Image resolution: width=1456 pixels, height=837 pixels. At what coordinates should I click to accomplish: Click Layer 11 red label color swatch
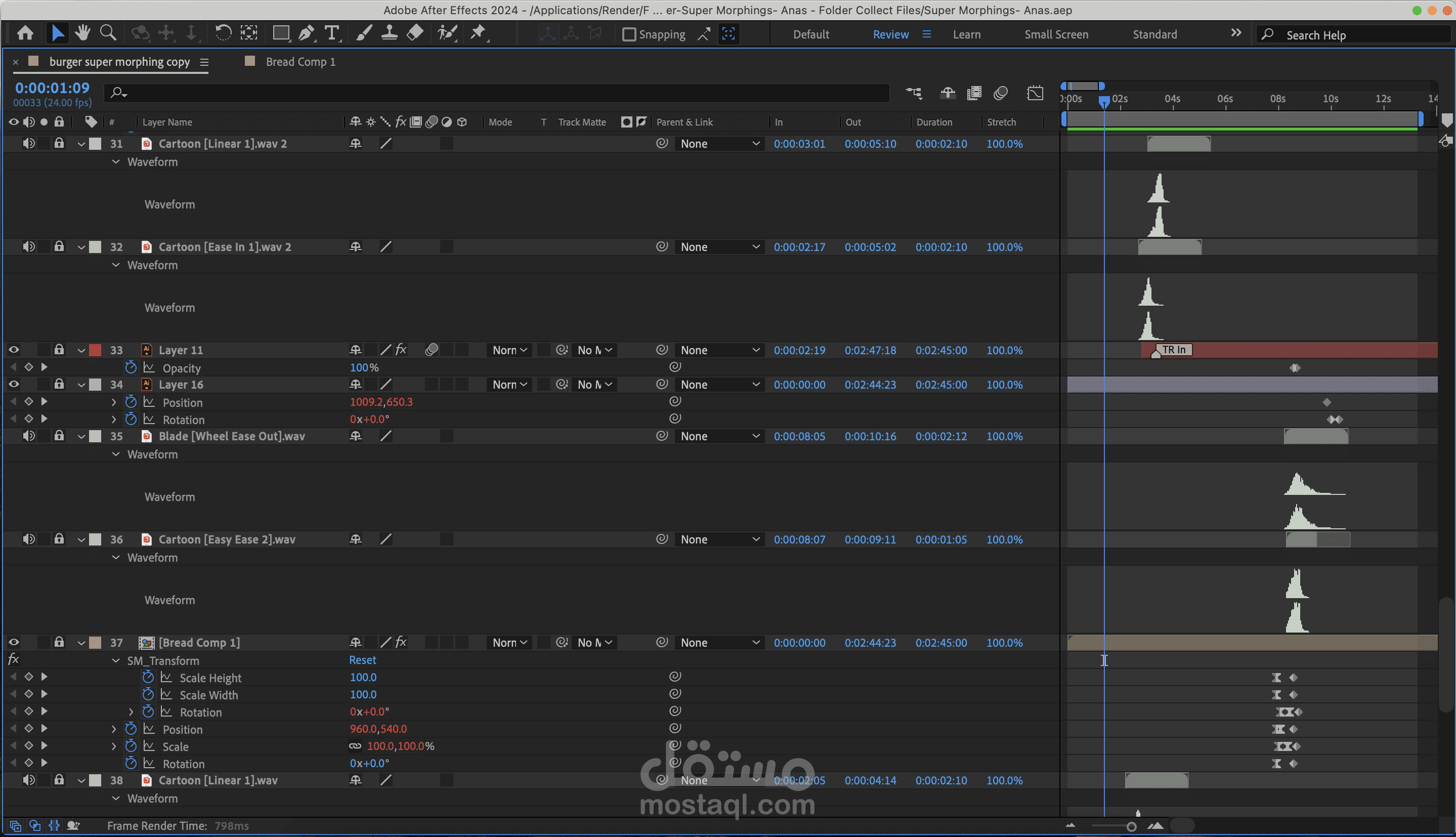click(96, 350)
